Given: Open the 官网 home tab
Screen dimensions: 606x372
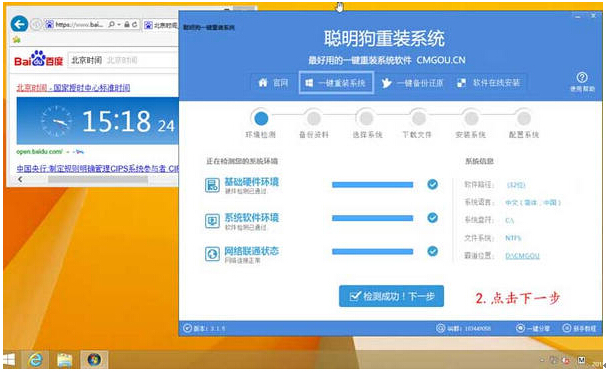Looking at the screenshot, I should [274, 83].
